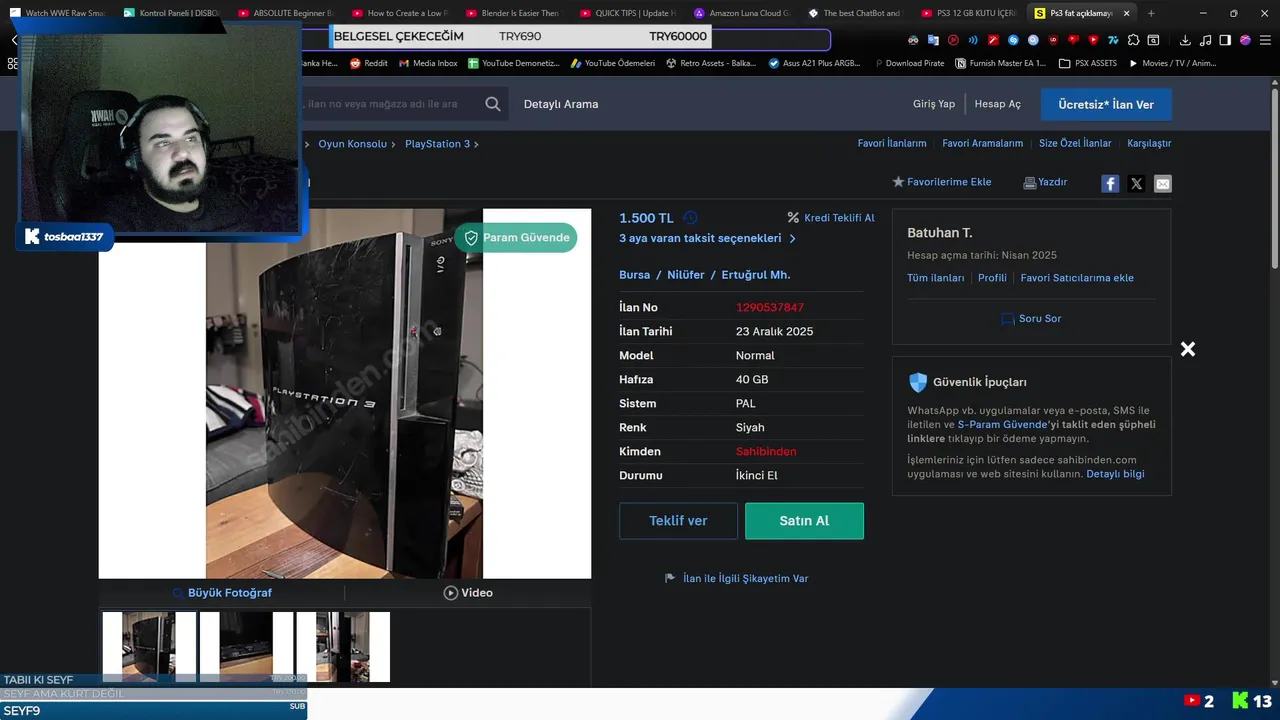Share the listing by email envelope icon

(1162, 183)
